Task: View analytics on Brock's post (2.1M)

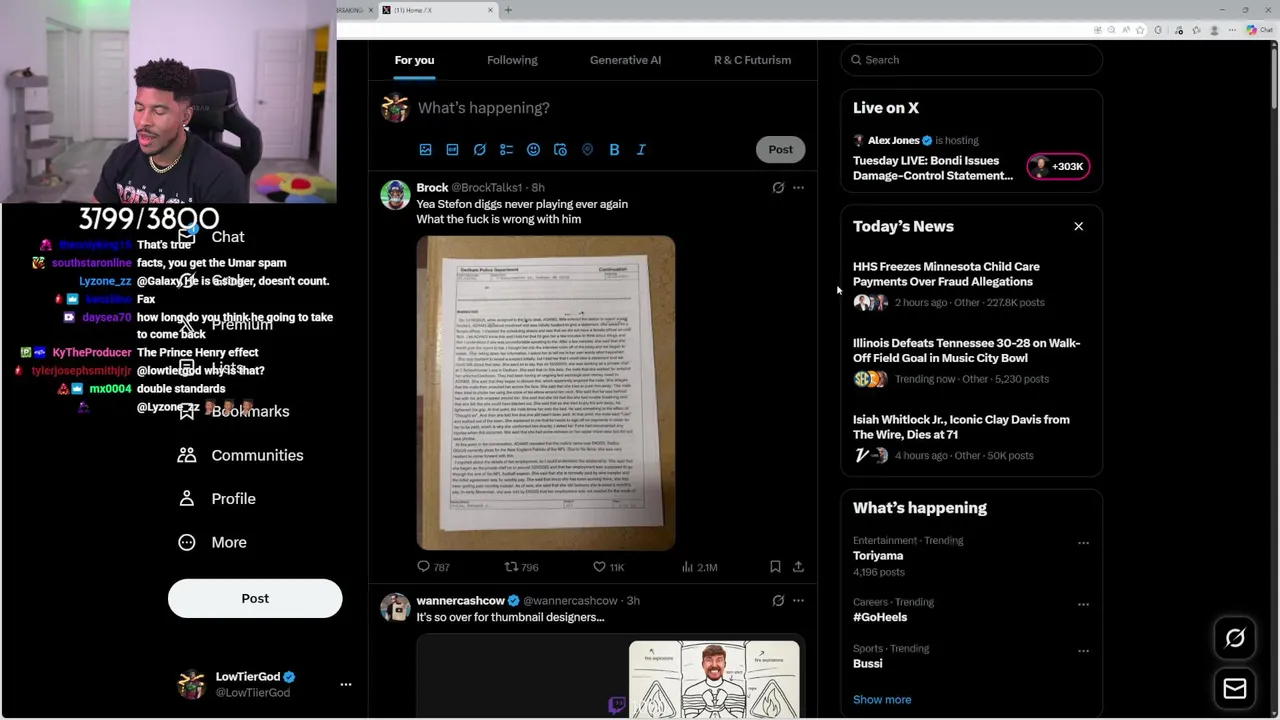Action: 699,567
